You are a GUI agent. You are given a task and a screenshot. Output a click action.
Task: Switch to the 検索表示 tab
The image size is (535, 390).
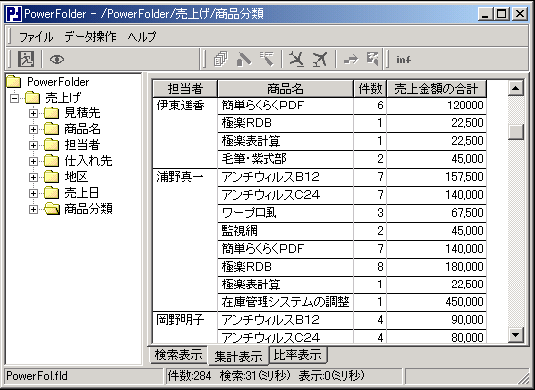click(x=178, y=355)
